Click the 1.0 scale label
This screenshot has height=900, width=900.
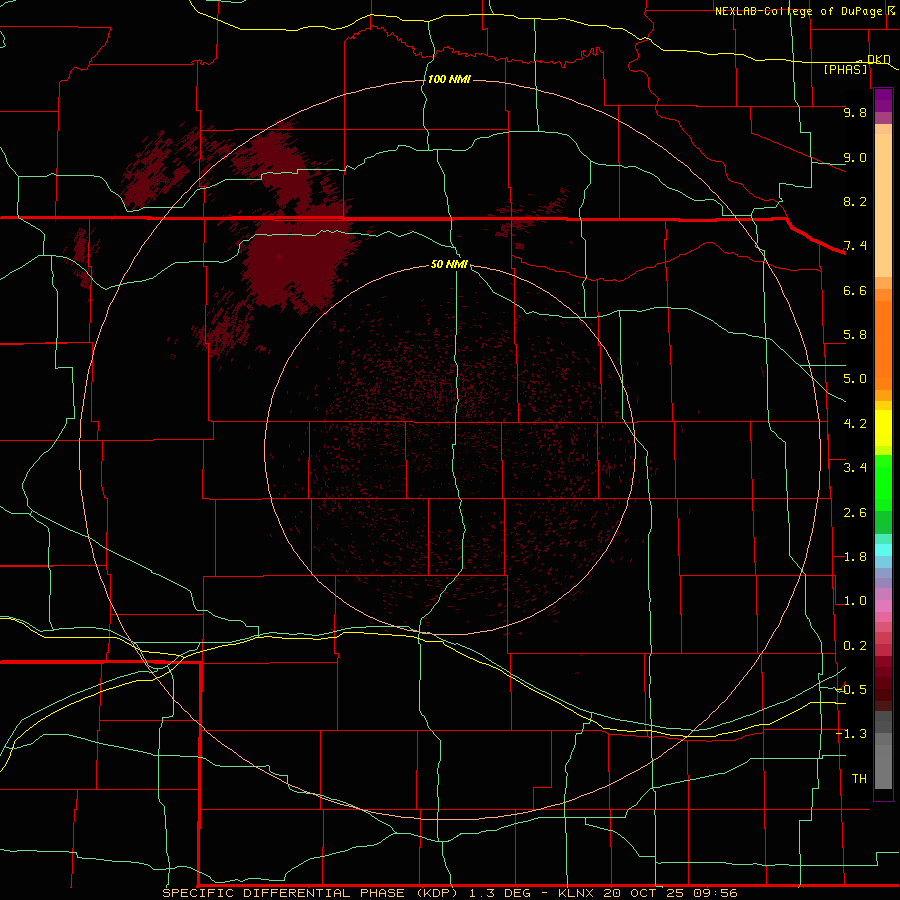pyautogui.click(x=855, y=601)
